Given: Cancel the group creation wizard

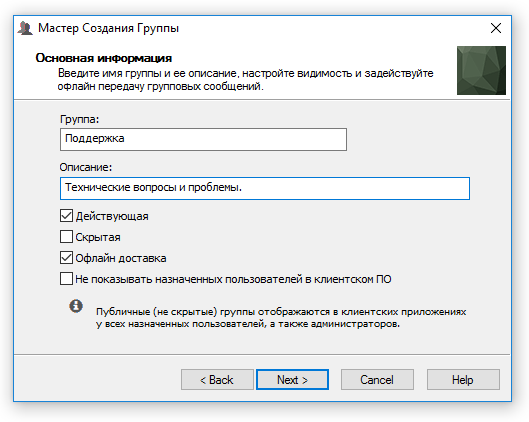Looking at the screenshot, I should point(377,379).
